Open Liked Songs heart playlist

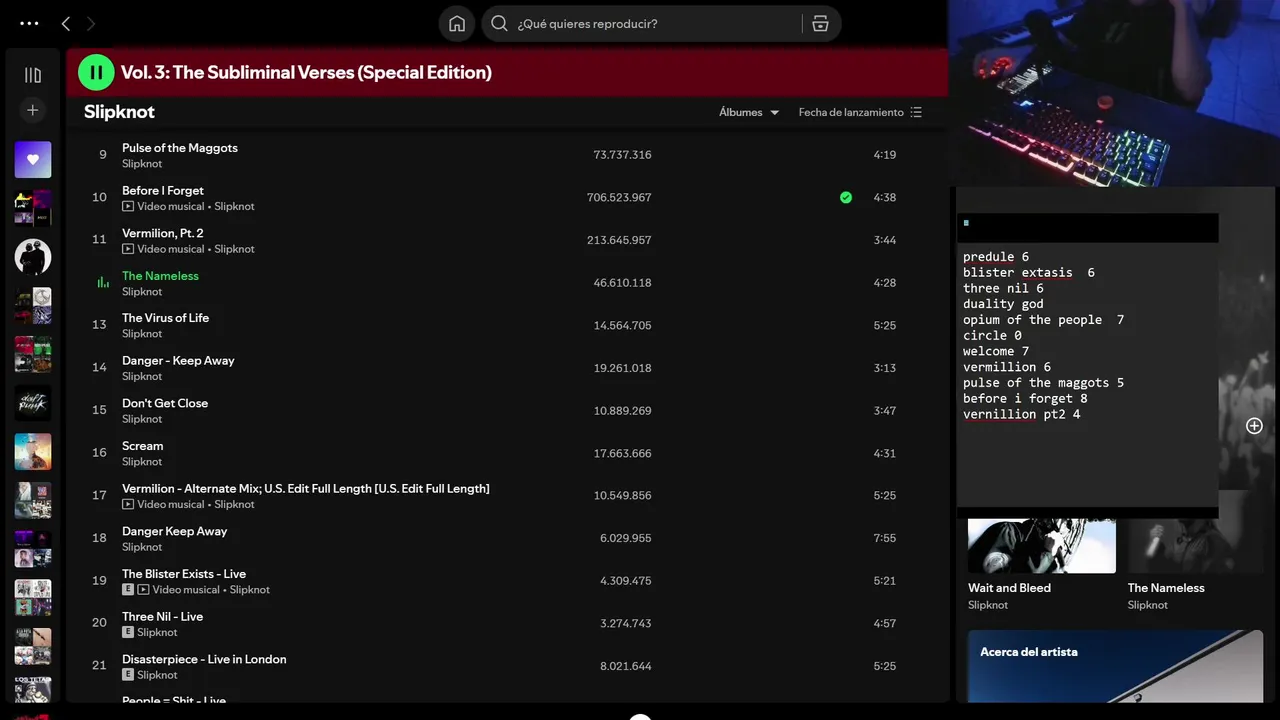click(x=33, y=160)
